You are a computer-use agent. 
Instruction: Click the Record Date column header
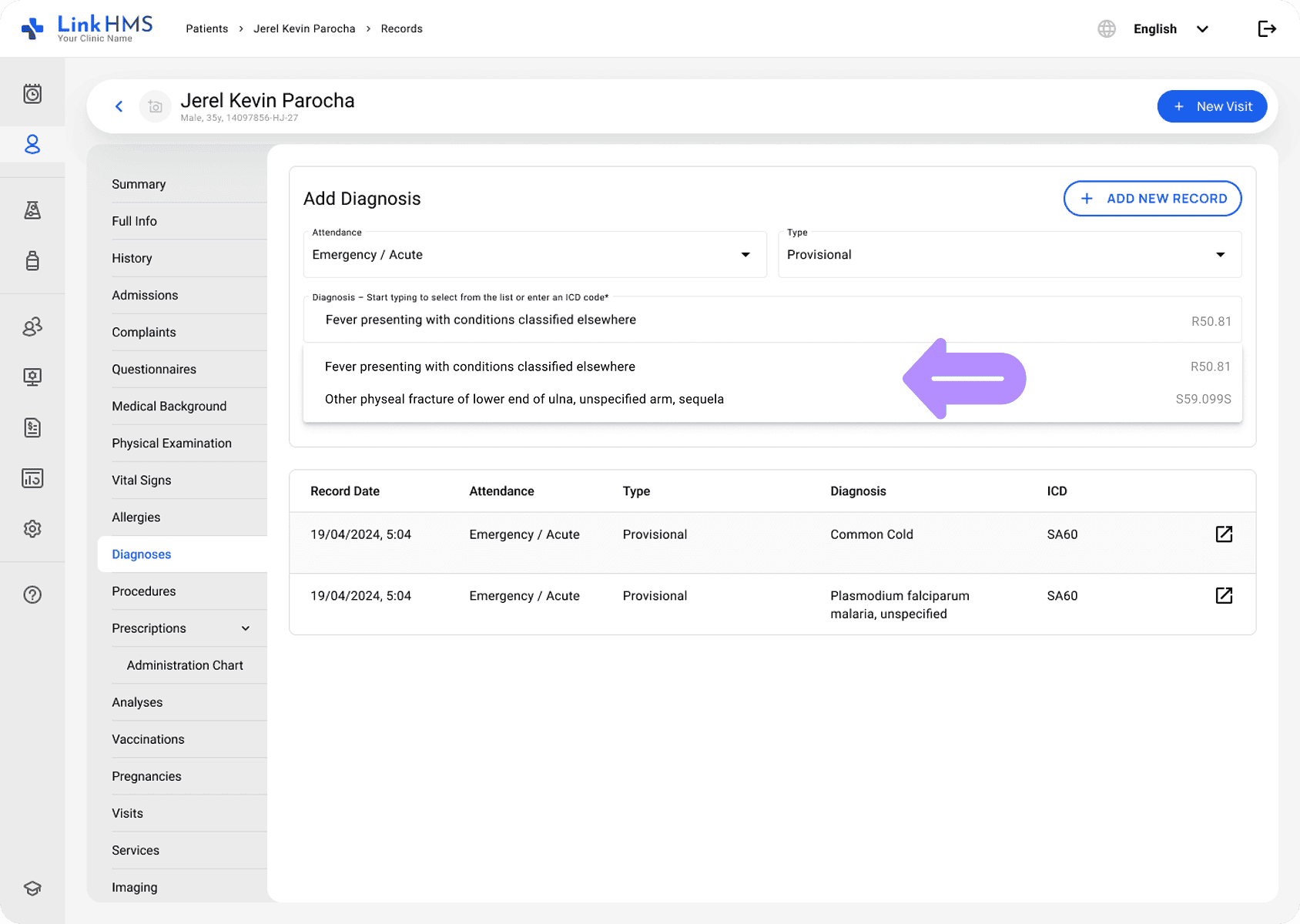(345, 491)
